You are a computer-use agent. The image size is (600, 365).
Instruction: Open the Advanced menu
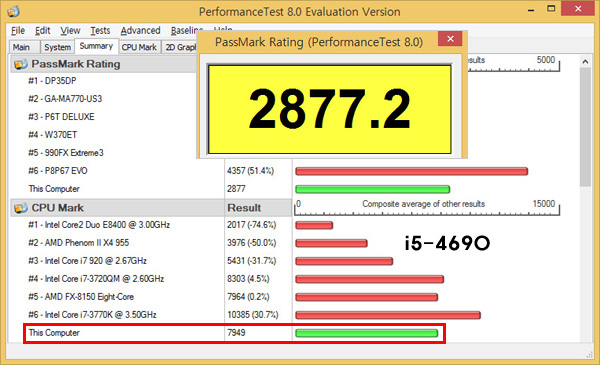point(140,31)
